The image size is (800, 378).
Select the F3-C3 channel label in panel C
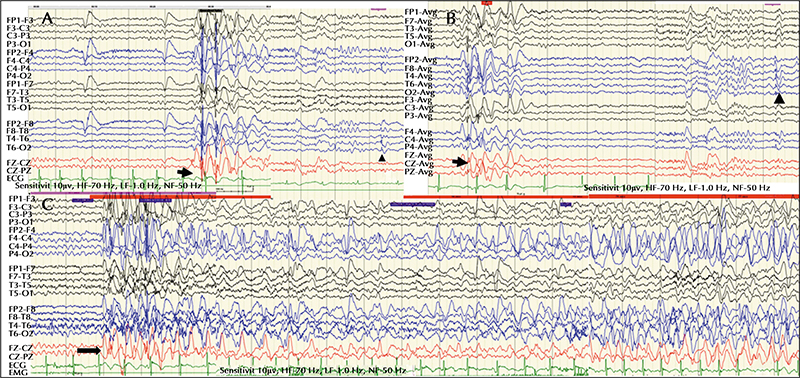pyautogui.click(x=20, y=207)
